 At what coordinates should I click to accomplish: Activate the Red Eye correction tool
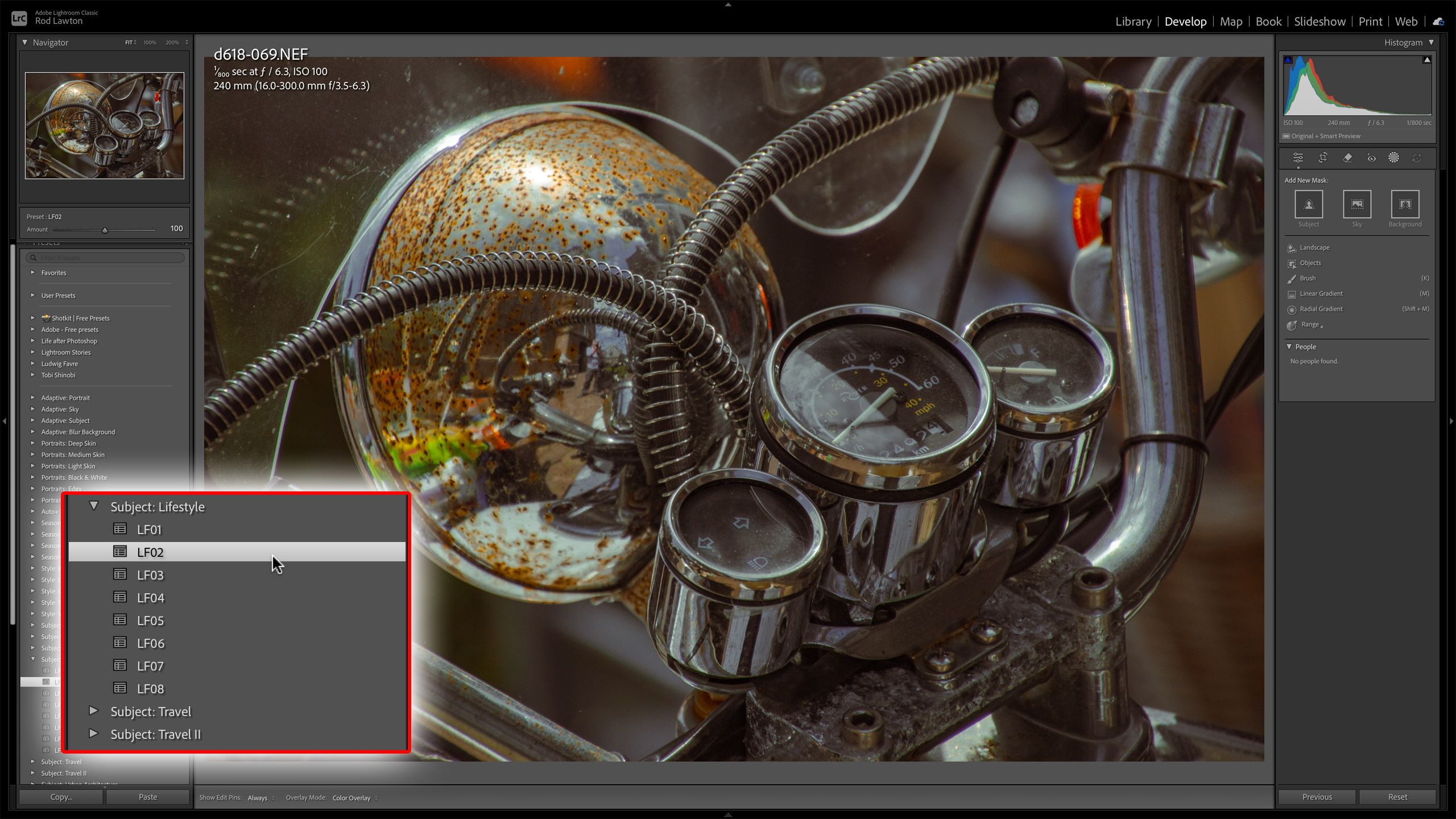pos(1371,158)
